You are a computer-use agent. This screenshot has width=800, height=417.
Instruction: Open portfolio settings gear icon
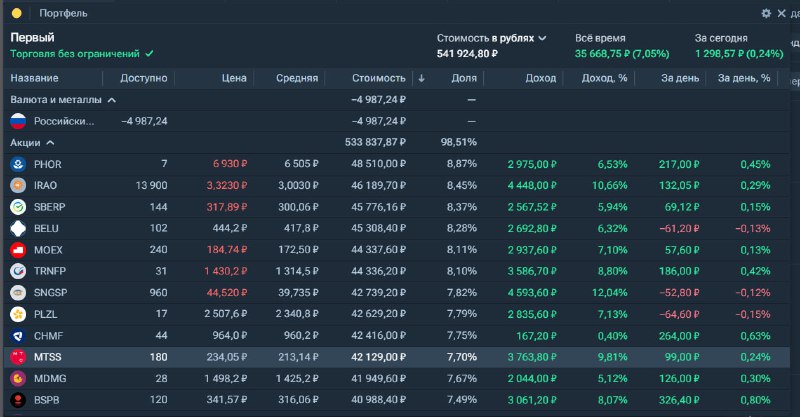click(x=766, y=13)
